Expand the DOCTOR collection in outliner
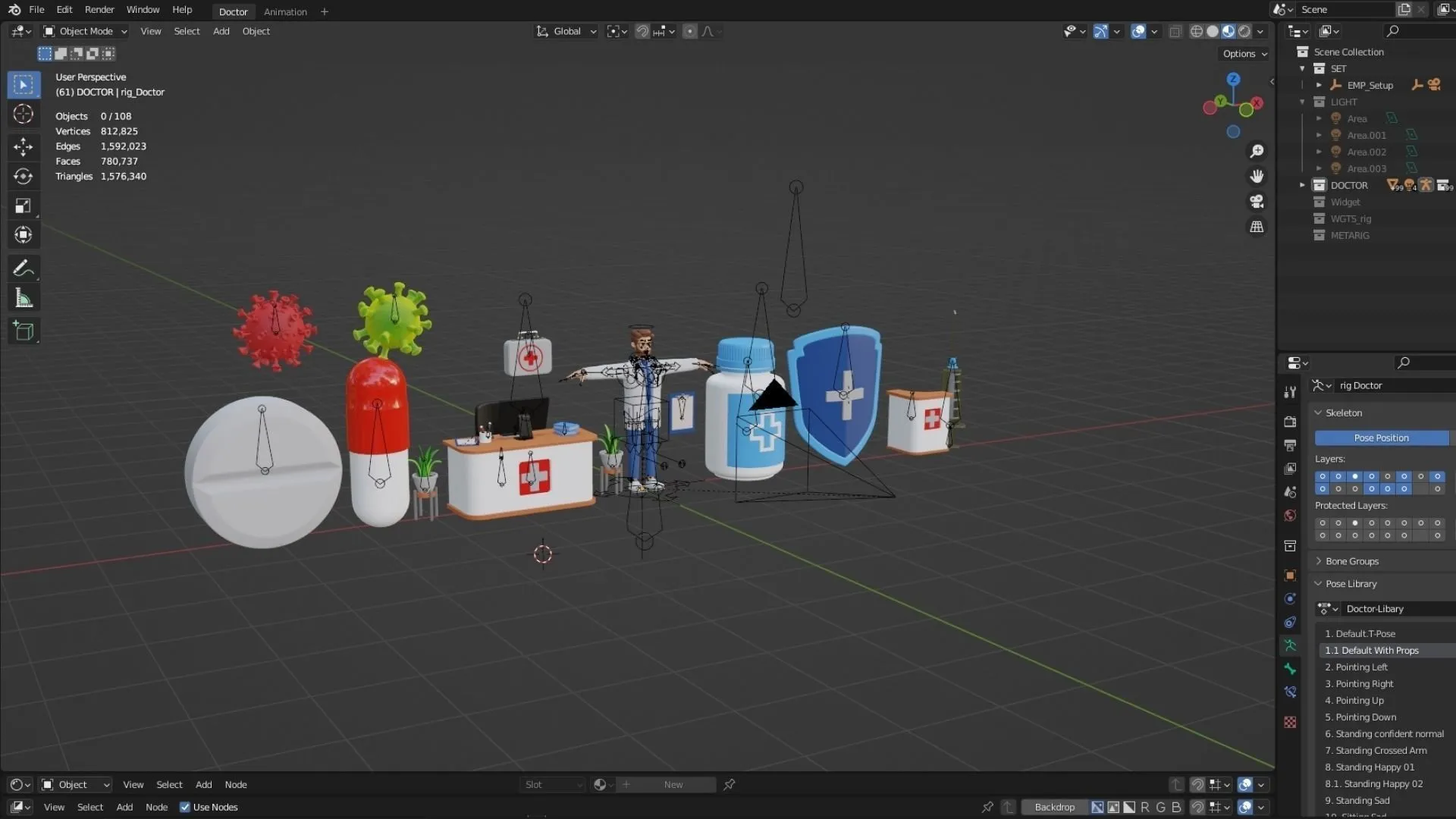The height and width of the screenshot is (819, 1456). (x=1303, y=185)
